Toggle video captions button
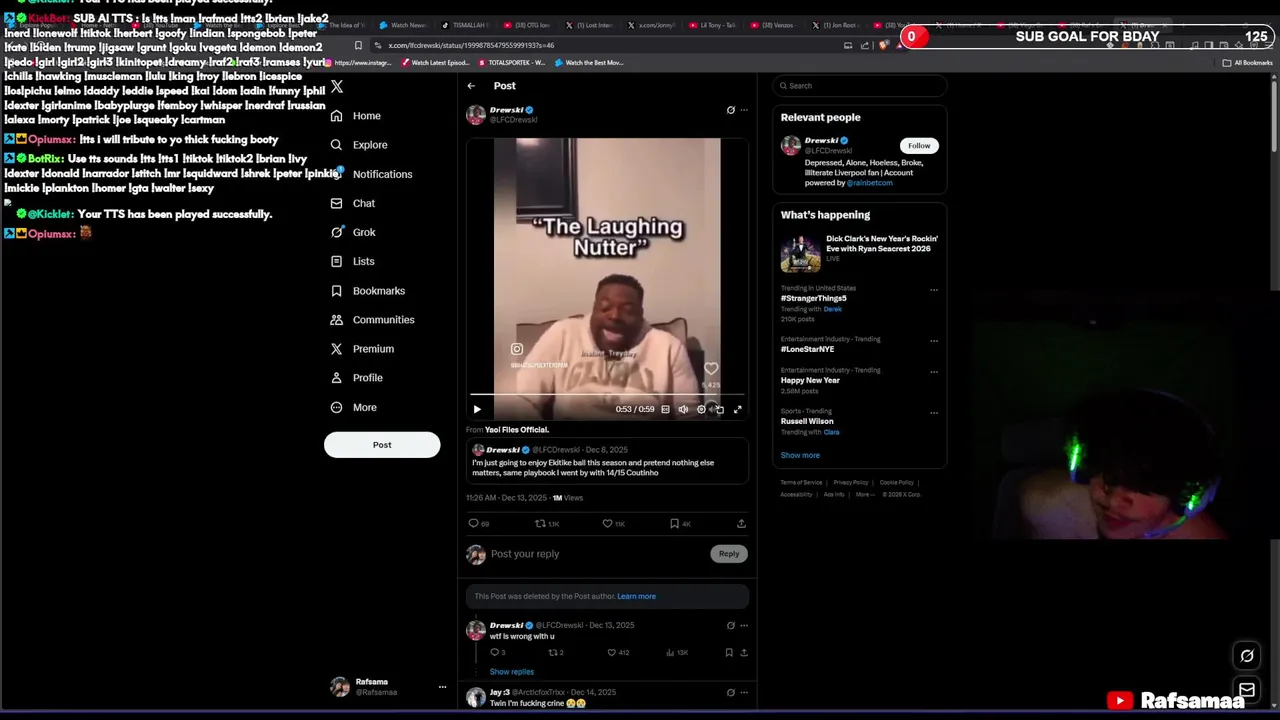This screenshot has height=720, width=1280. pos(665,409)
